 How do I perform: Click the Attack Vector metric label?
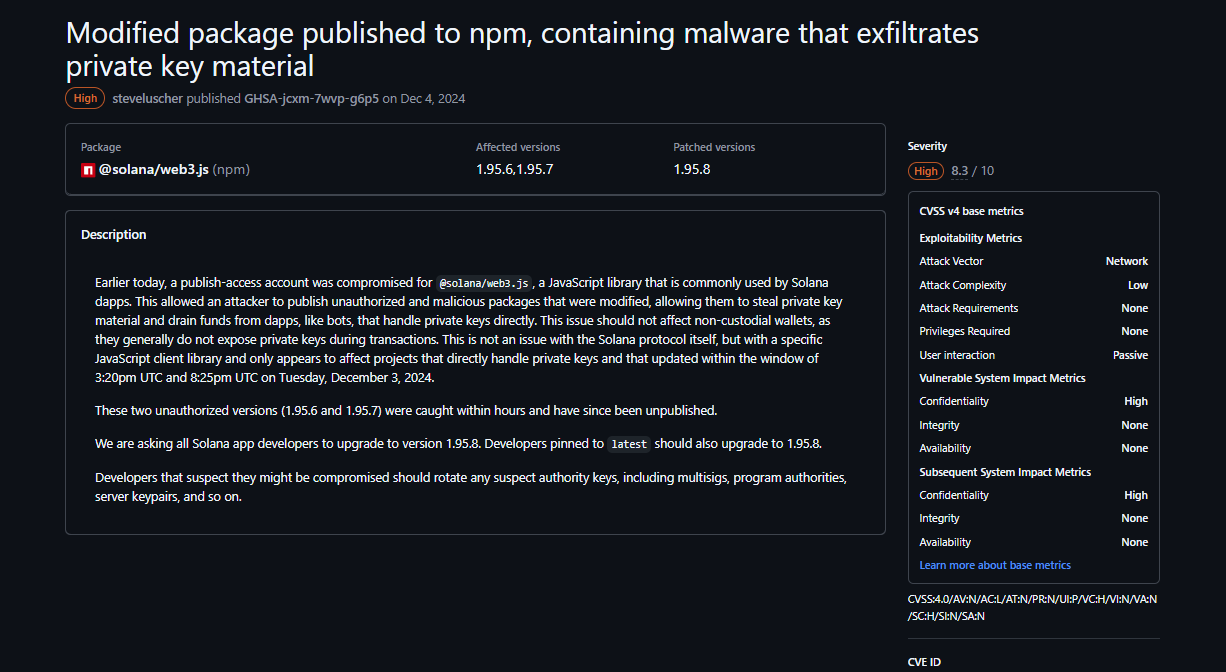(951, 261)
